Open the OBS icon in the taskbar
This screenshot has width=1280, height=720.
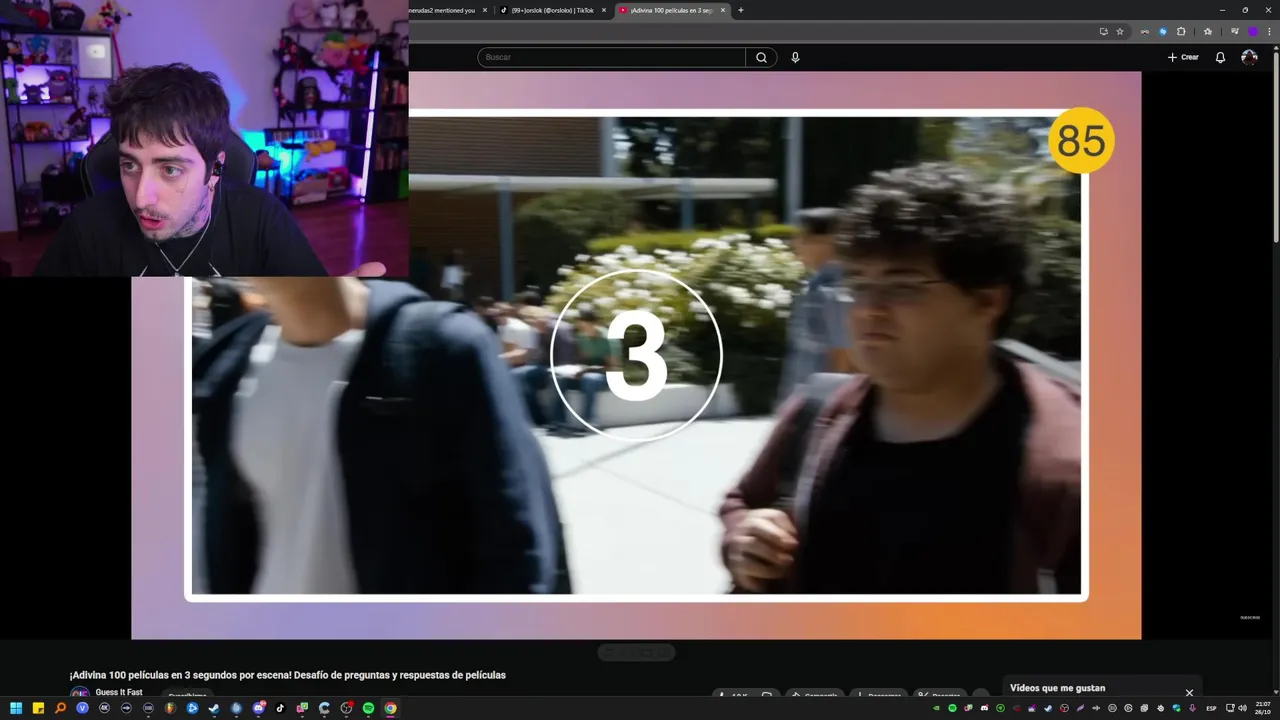pos(346,708)
